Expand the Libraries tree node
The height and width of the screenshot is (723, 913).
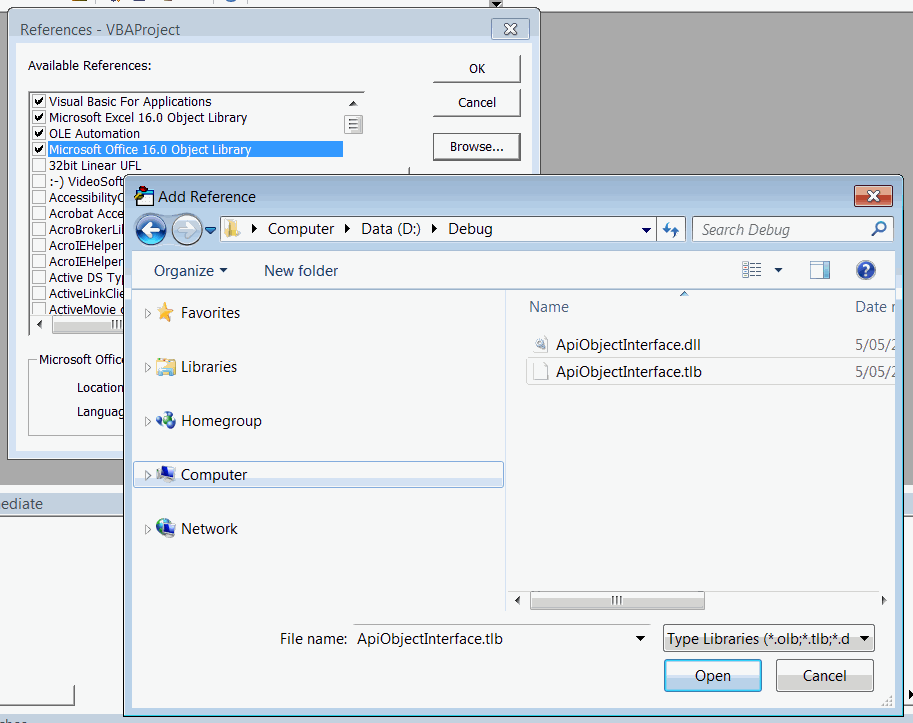pyautogui.click(x=147, y=367)
